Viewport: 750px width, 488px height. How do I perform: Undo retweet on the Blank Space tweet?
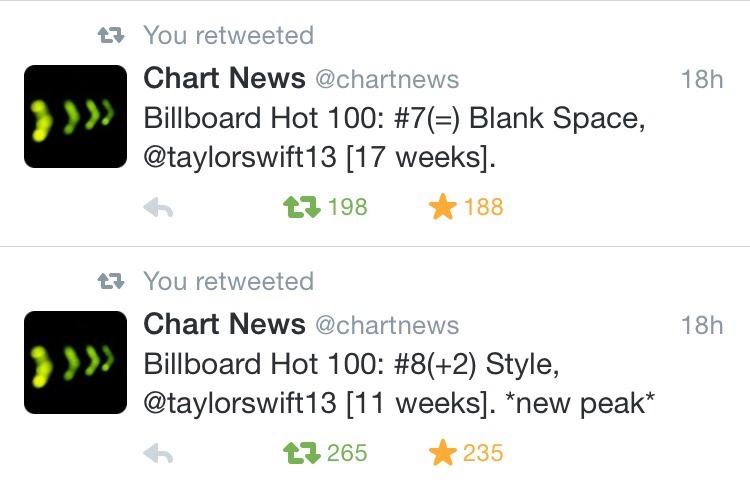click(301, 207)
